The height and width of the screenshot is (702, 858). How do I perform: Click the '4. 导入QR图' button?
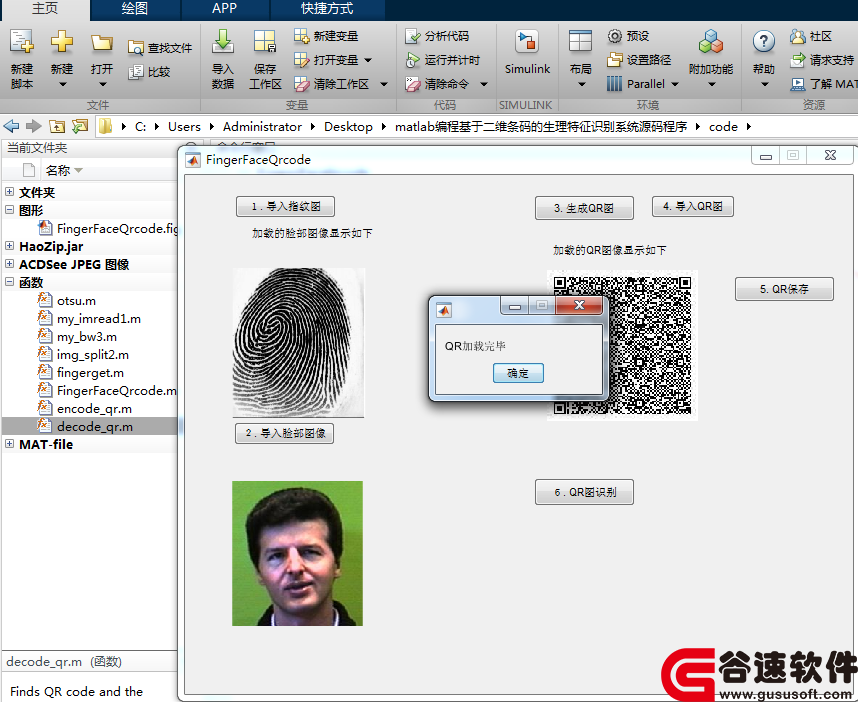click(x=693, y=206)
